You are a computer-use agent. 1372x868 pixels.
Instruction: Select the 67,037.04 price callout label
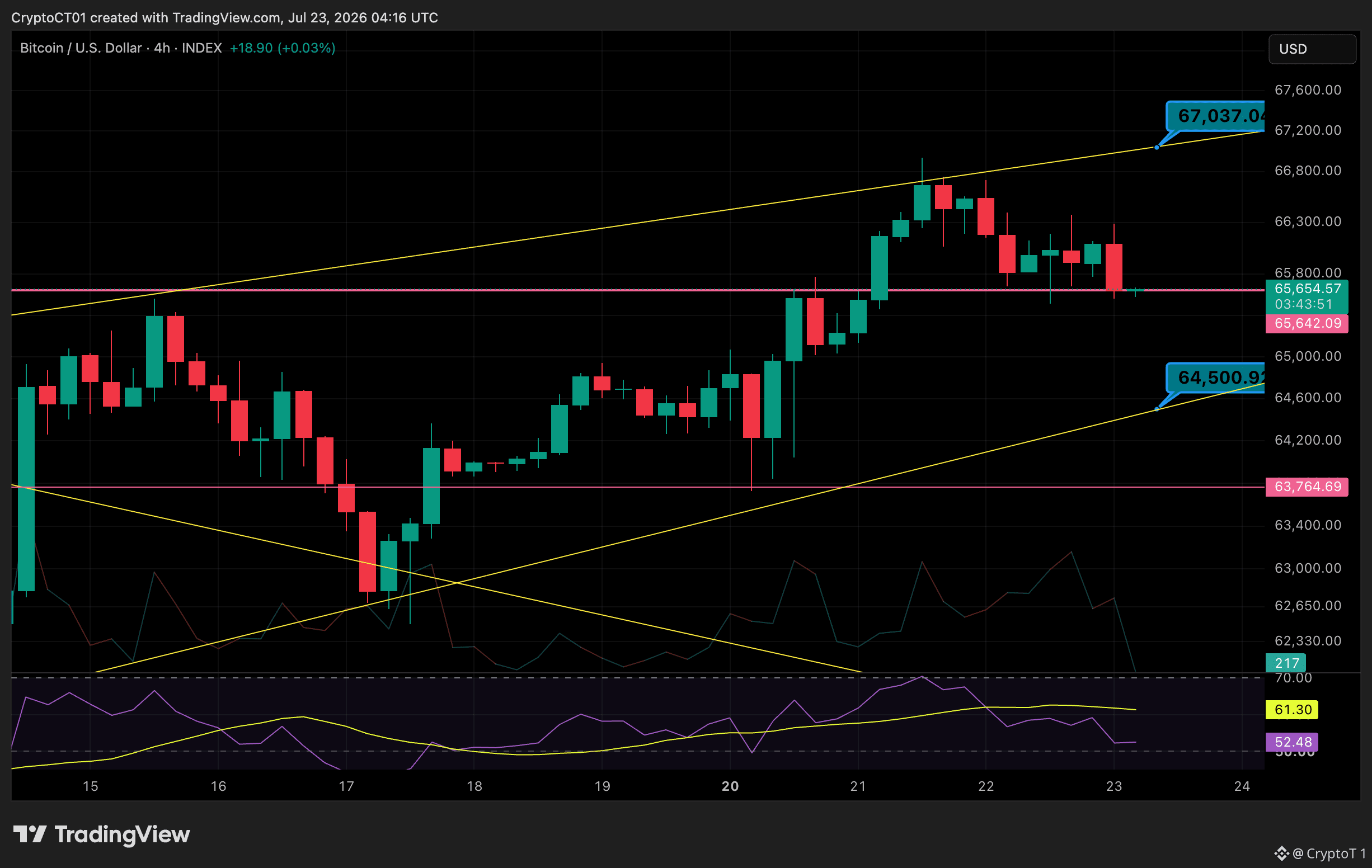coord(1215,116)
